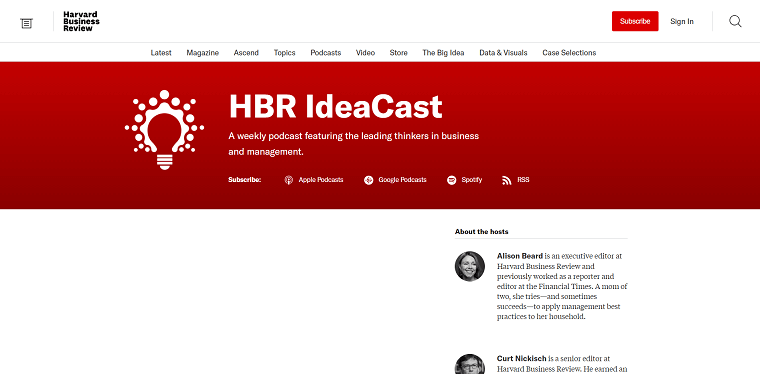Screen dimensions: 760x374
Task: Open The Big Idea section
Action: (x=443, y=53)
